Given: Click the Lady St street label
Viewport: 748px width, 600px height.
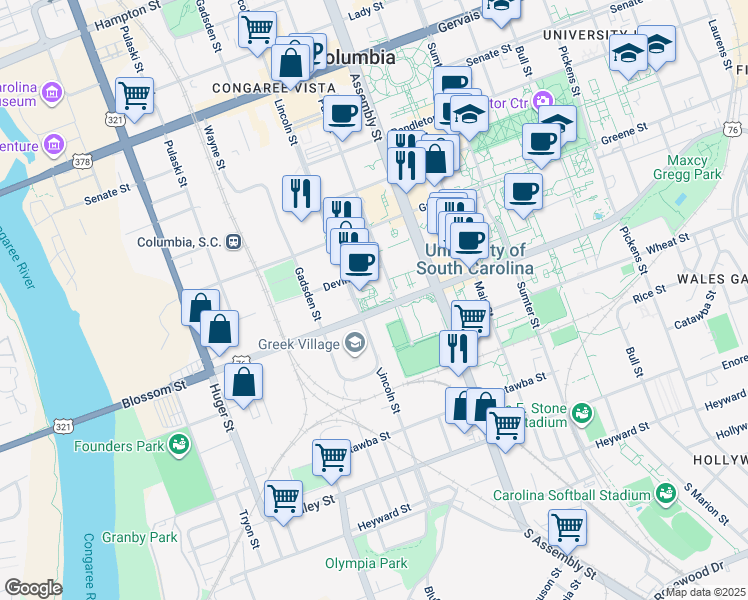Looking at the screenshot, I should click(x=366, y=11).
